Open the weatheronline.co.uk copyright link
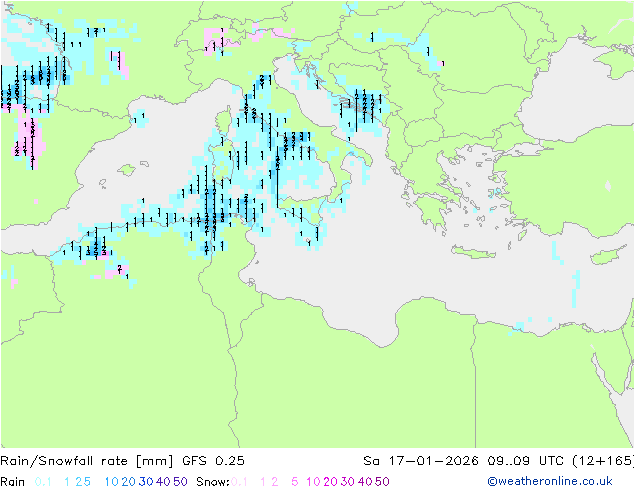The image size is (634, 490). pos(550,481)
